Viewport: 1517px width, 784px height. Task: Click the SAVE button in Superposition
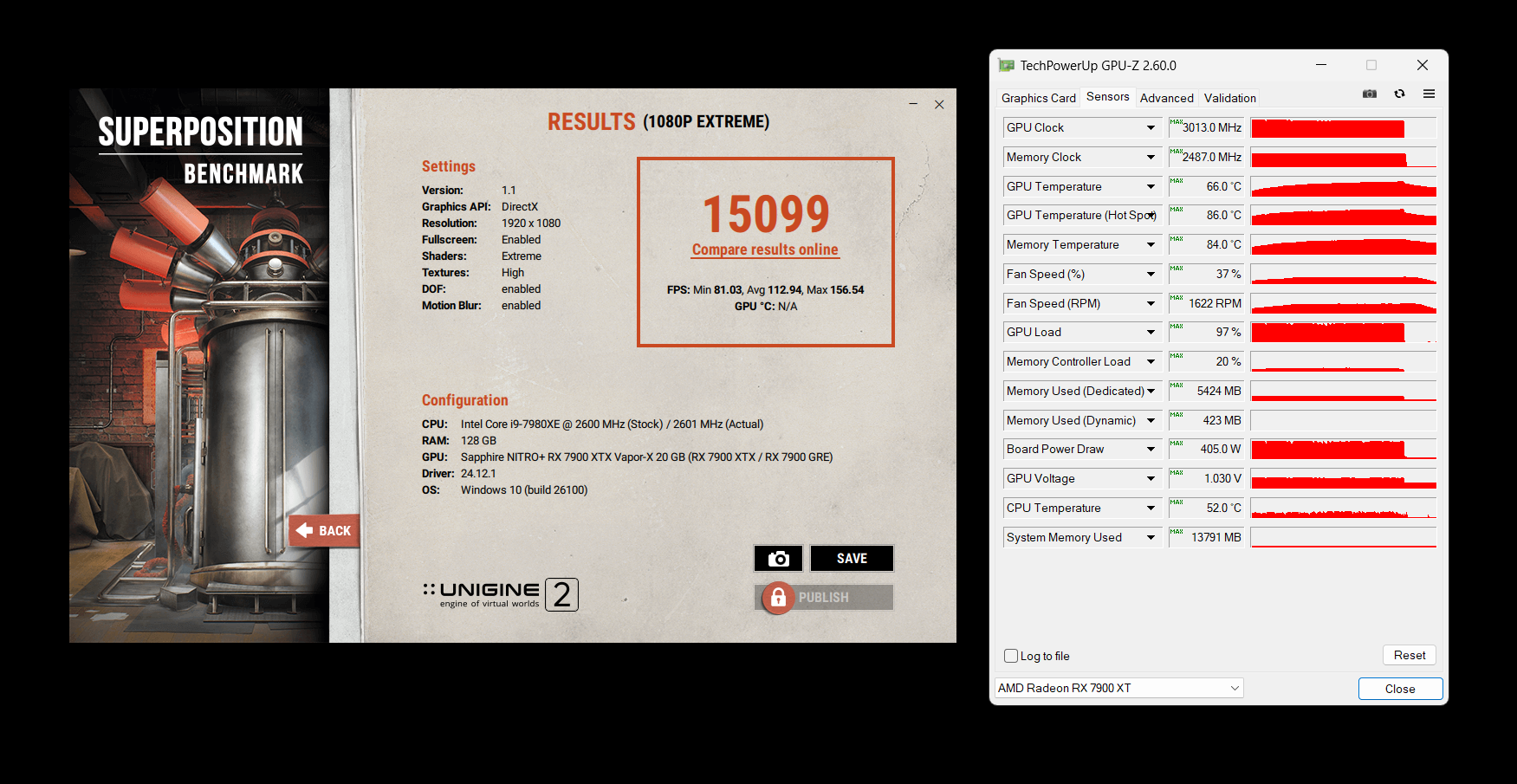852,559
